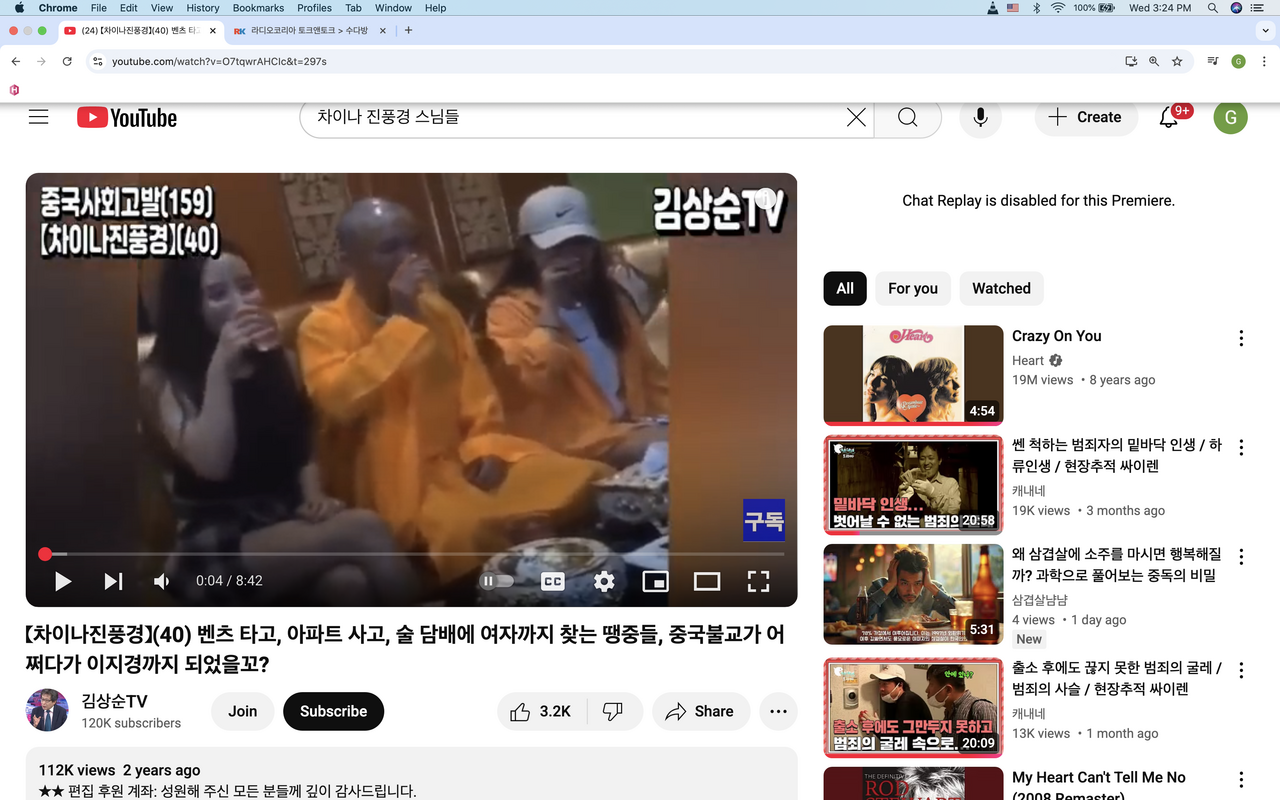Bookmark this page with the star
The image size is (1280, 800).
[1177, 61]
